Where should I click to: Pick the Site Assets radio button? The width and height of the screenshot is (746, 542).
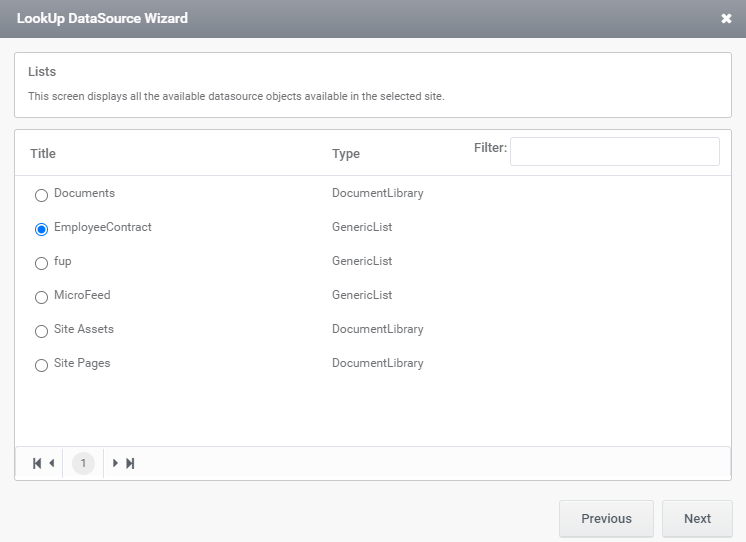[x=41, y=331]
